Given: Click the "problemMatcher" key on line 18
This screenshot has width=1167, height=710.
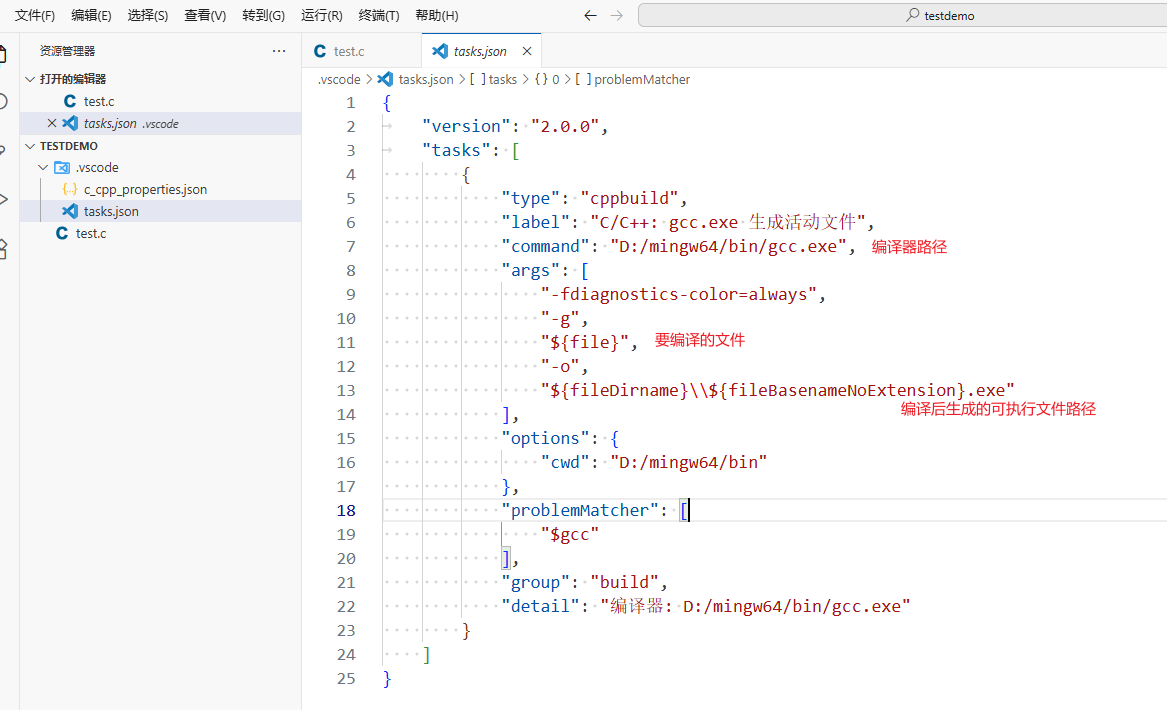Looking at the screenshot, I should [x=580, y=511].
